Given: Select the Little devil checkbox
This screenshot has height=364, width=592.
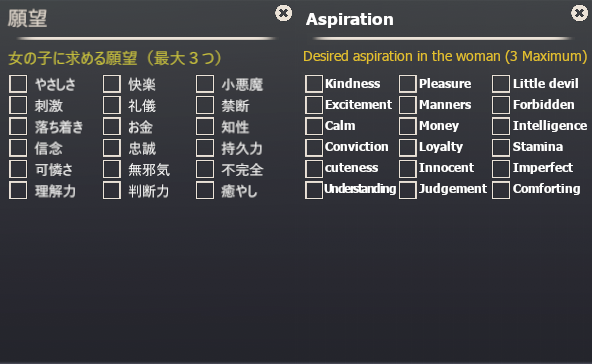Looking at the screenshot, I should click(x=501, y=84).
